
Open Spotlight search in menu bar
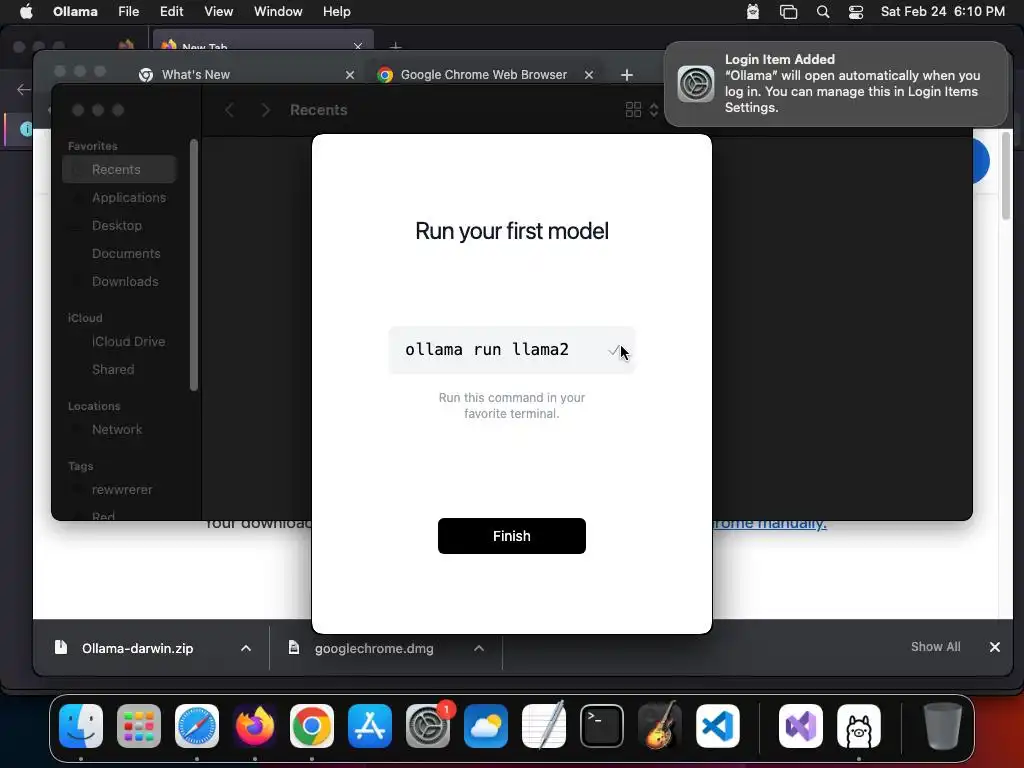(823, 12)
